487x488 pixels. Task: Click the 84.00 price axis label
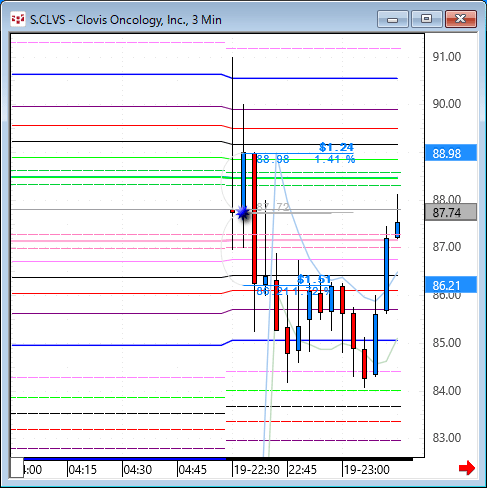point(446,390)
